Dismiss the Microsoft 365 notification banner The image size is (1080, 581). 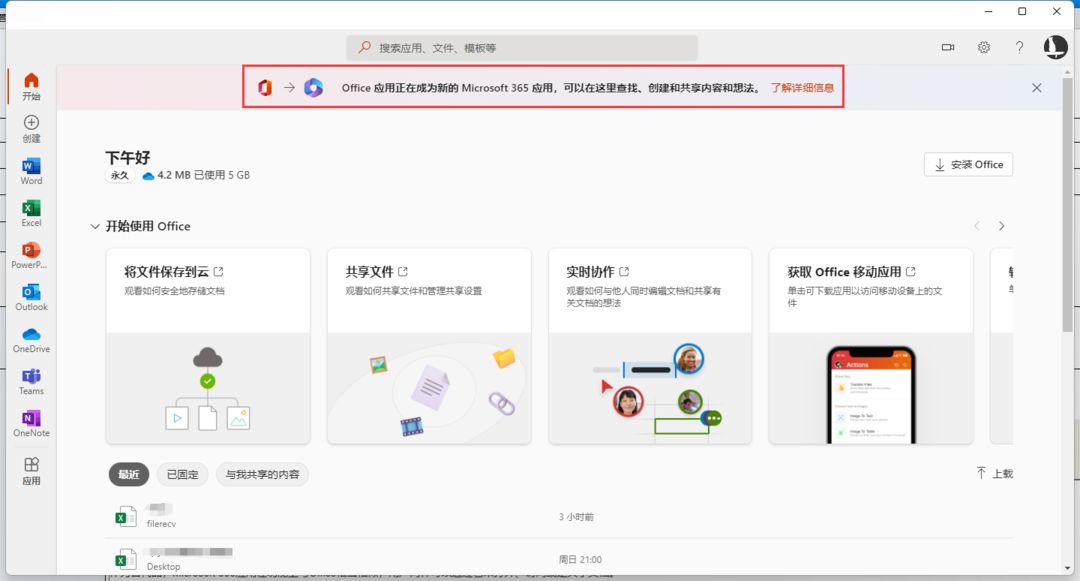pyautogui.click(x=1037, y=87)
